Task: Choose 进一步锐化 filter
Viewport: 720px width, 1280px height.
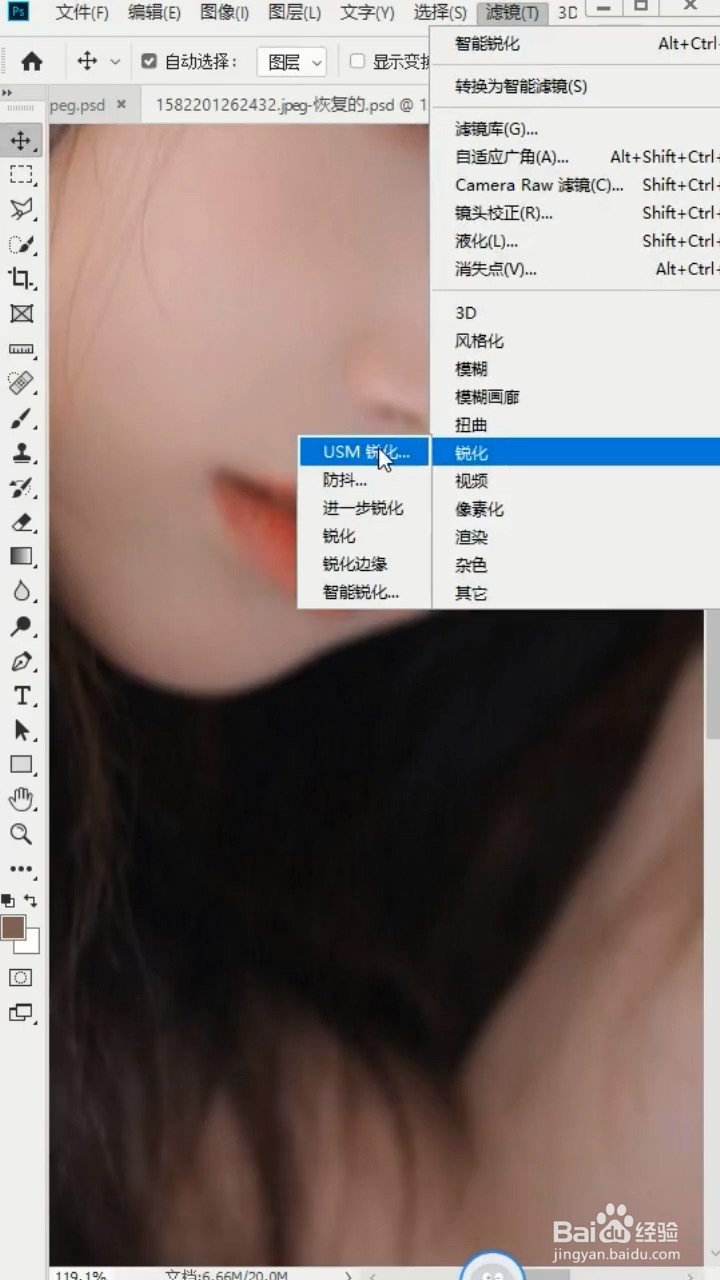Action: tap(365, 508)
